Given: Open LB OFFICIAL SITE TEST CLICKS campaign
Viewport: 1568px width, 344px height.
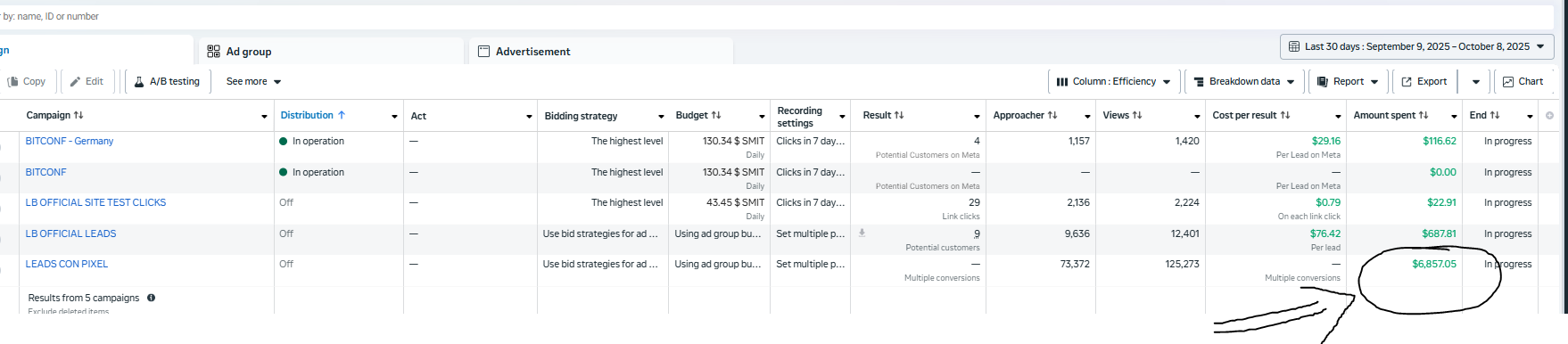Looking at the screenshot, I should [x=95, y=202].
